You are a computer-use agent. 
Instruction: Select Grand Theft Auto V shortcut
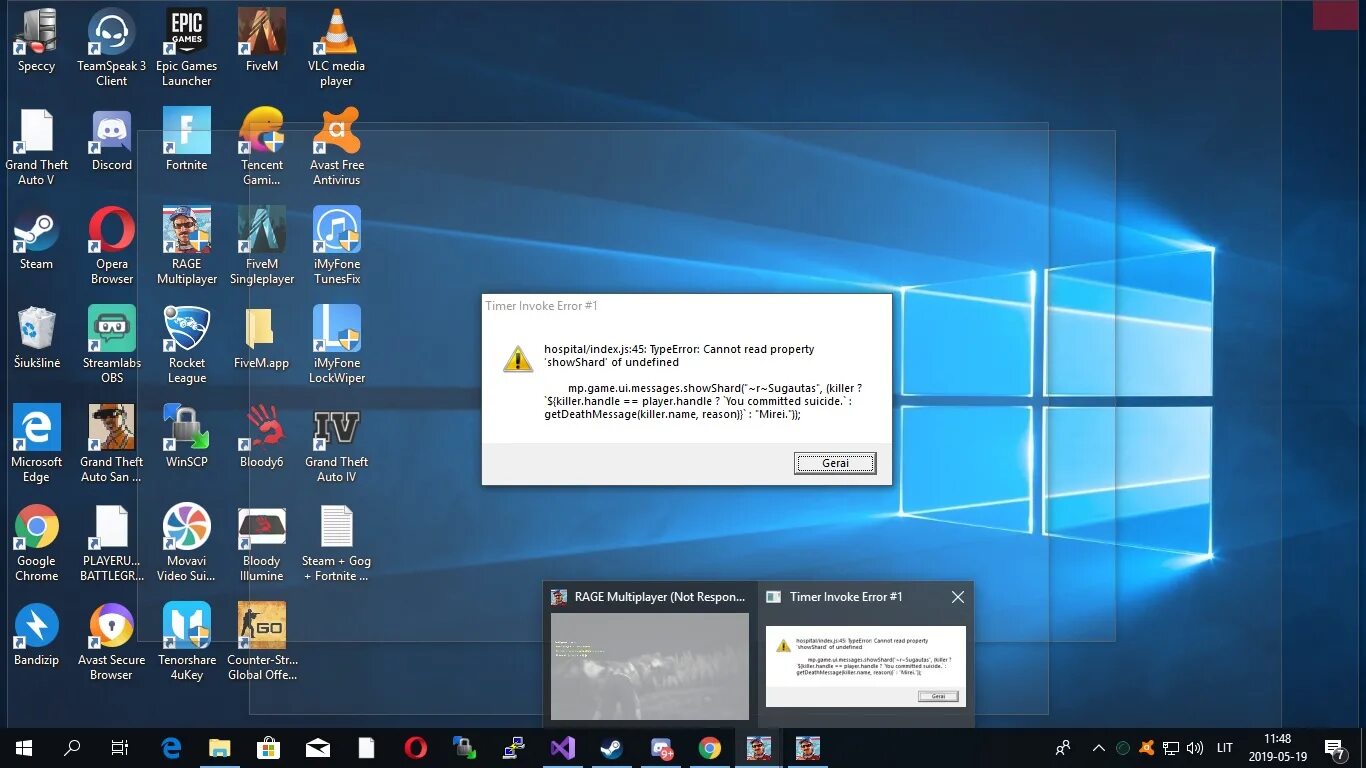(x=36, y=146)
